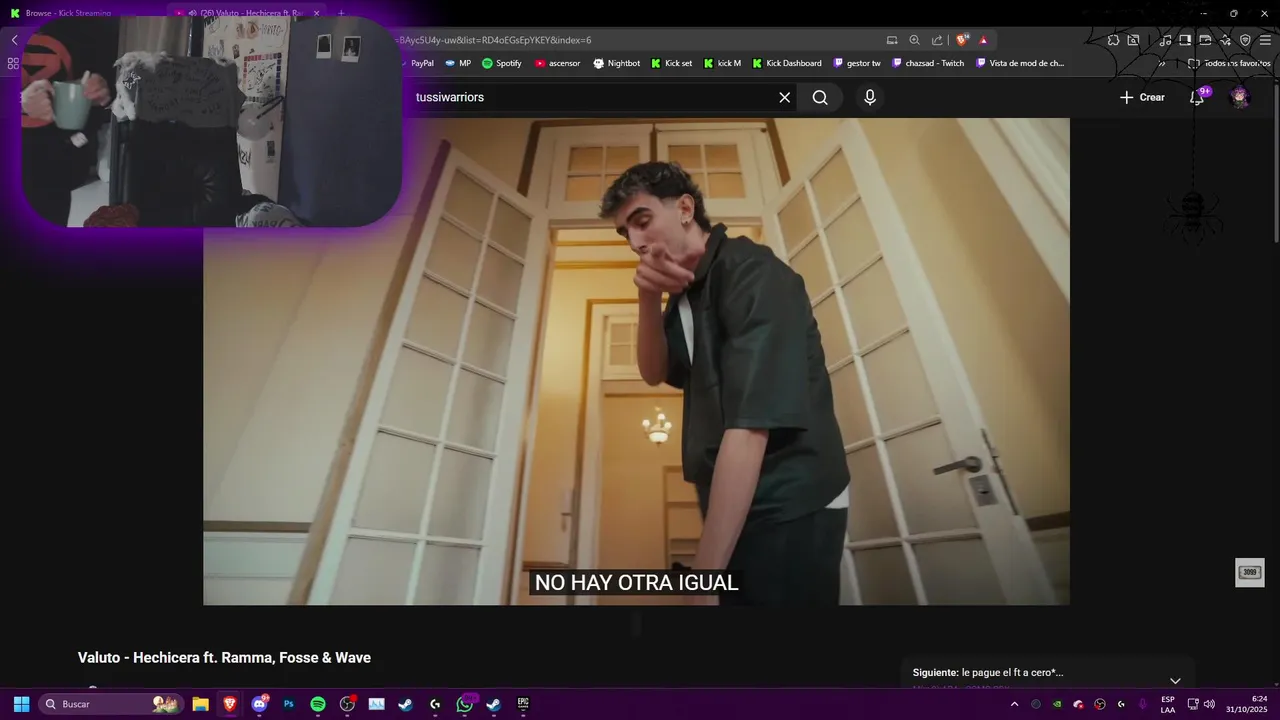Open Discord from the taskbar

click(260, 704)
